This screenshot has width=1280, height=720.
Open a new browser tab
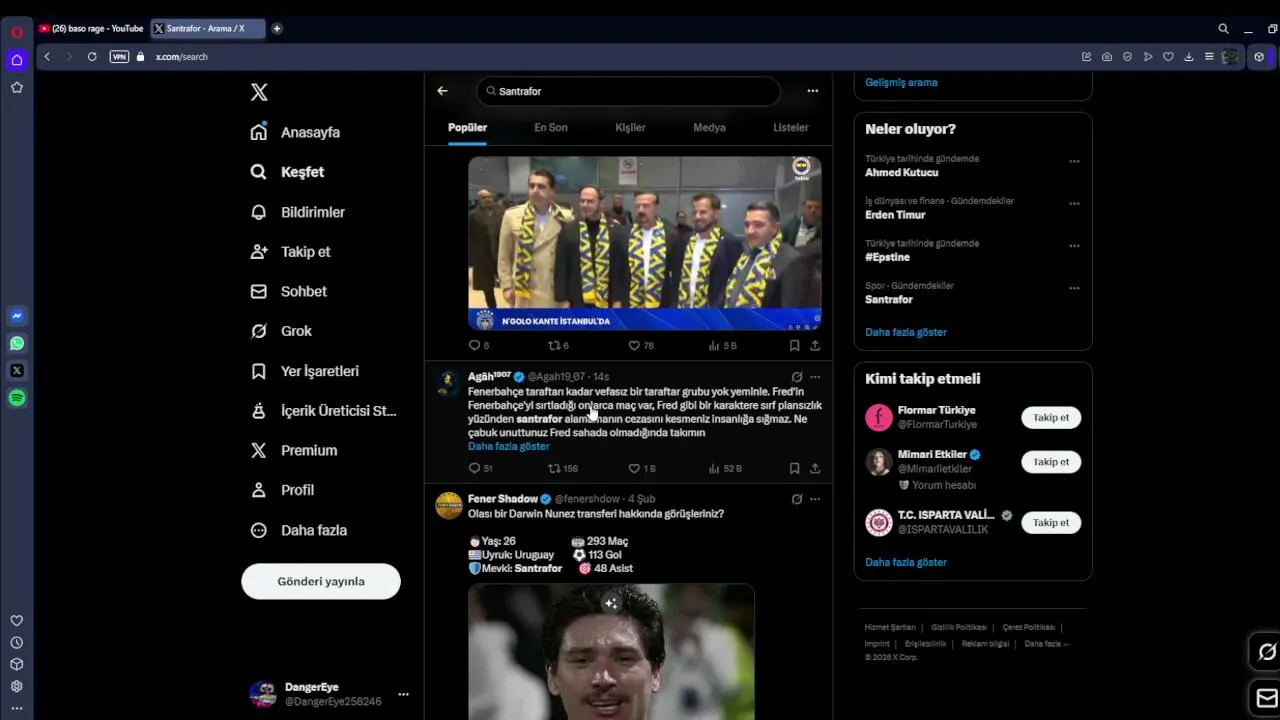pos(277,29)
